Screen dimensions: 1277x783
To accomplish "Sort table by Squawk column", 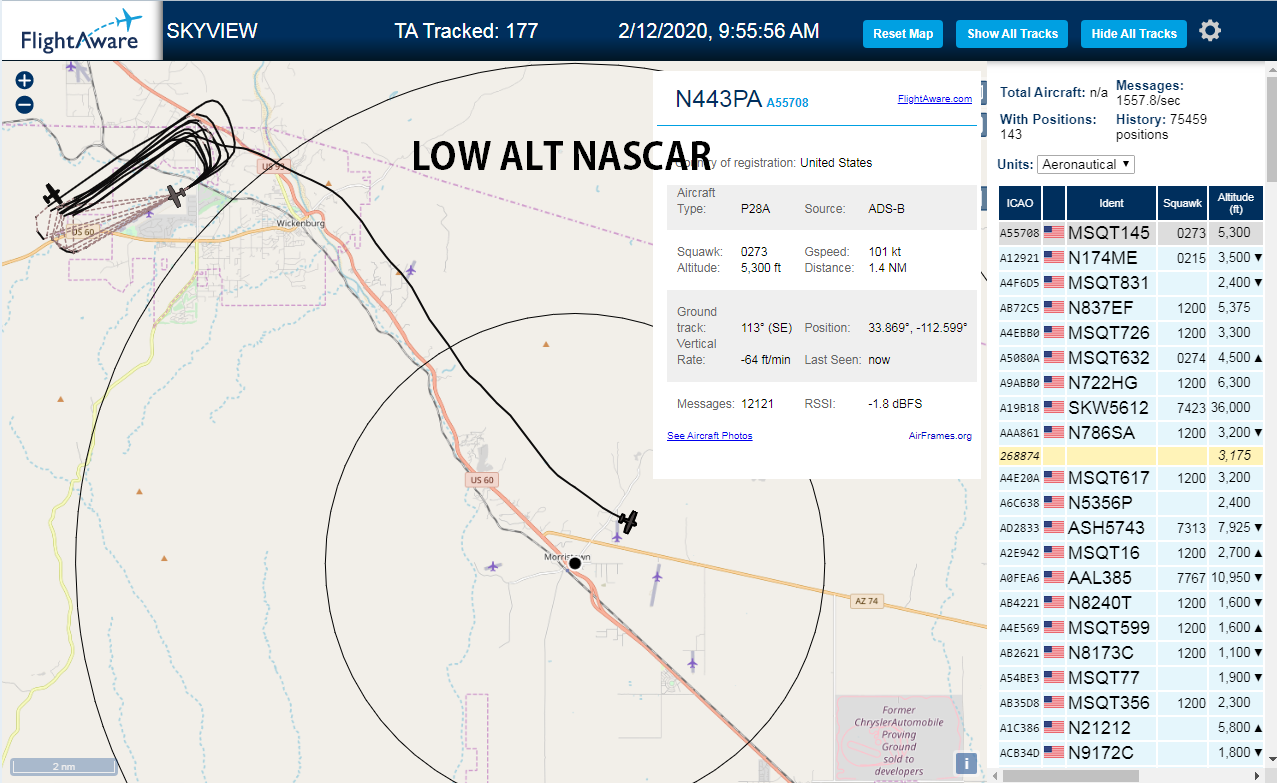I will coord(1183,203).
